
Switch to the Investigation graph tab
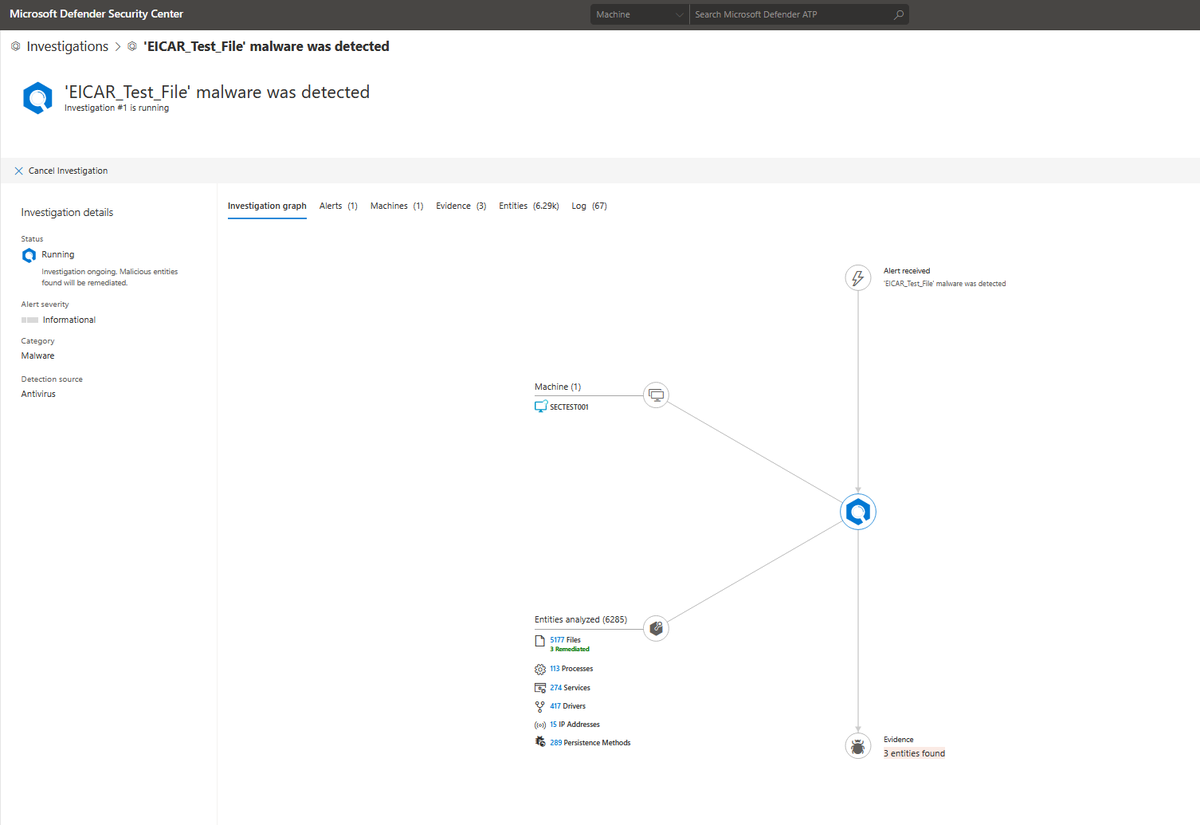(x=267, y=206)
